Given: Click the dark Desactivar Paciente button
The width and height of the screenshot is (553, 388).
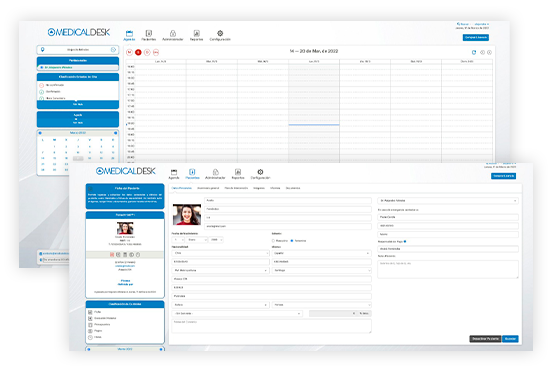Looking at the screenshot, I should coord(485,339).
